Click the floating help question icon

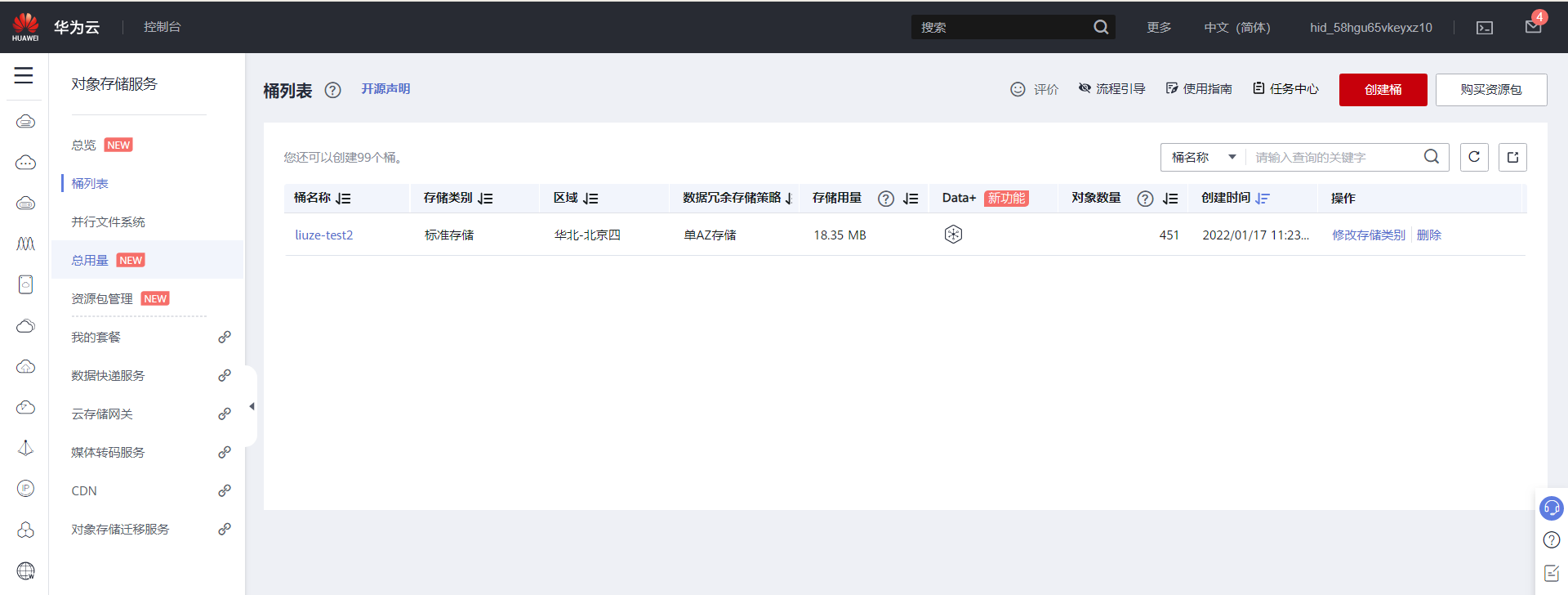point(1552,540)
